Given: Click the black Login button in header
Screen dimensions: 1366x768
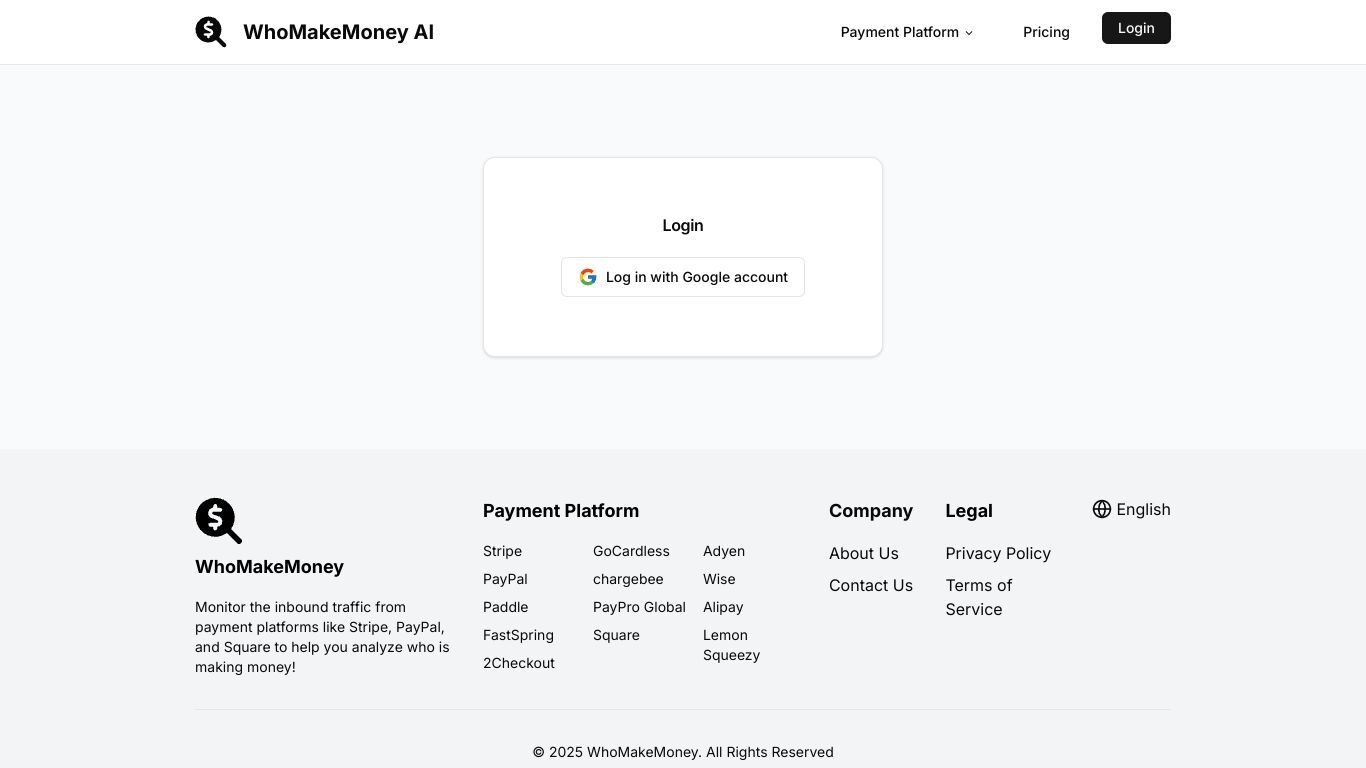Looking at the screenshot, I should pyautogui.click(x=1136, y=28).
